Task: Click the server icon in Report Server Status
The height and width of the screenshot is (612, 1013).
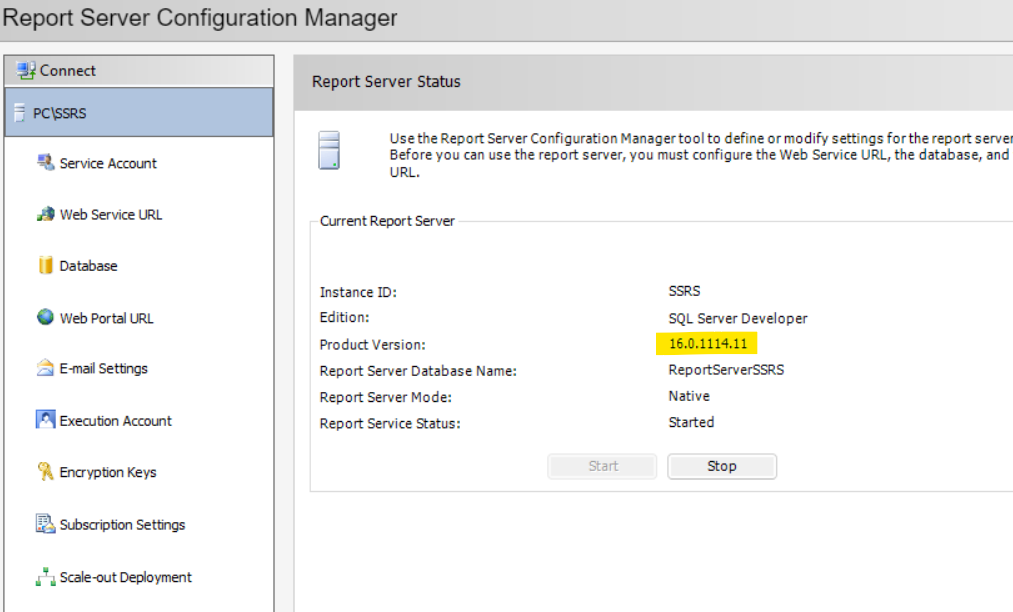Action: point(329,151)
